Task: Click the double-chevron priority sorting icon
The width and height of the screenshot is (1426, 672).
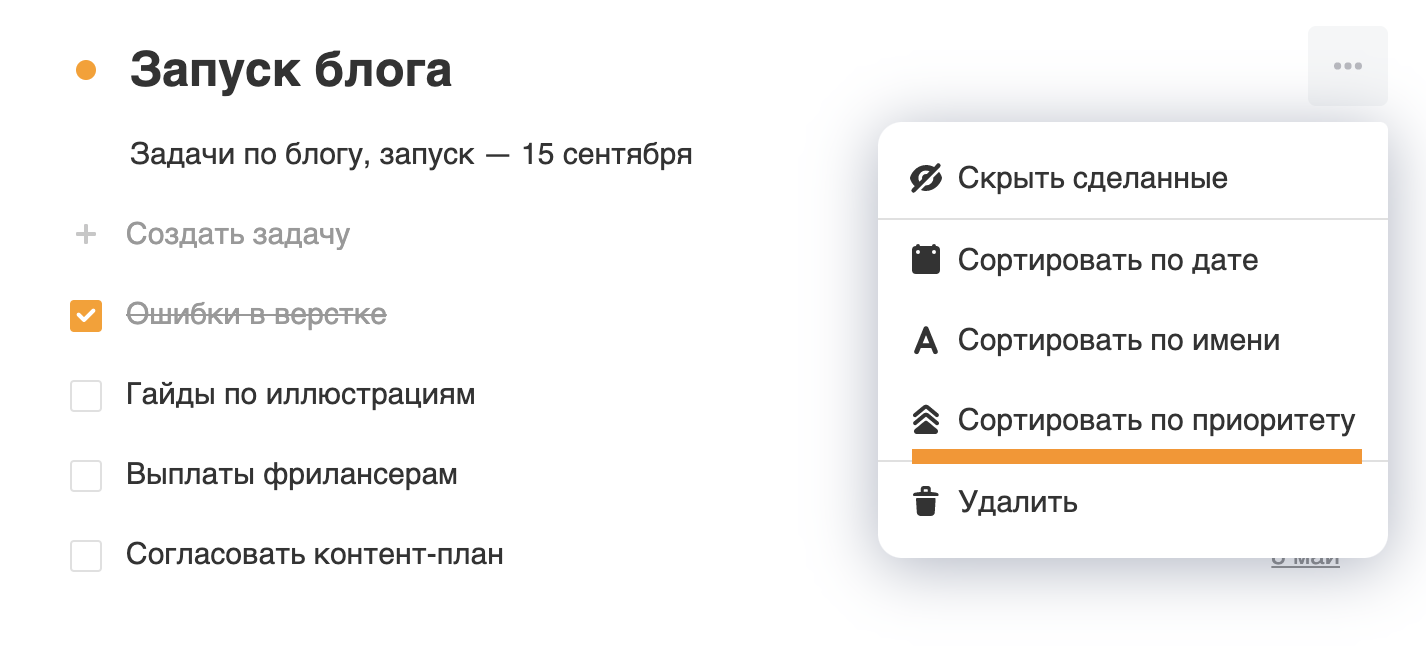Action: point(926,421)
